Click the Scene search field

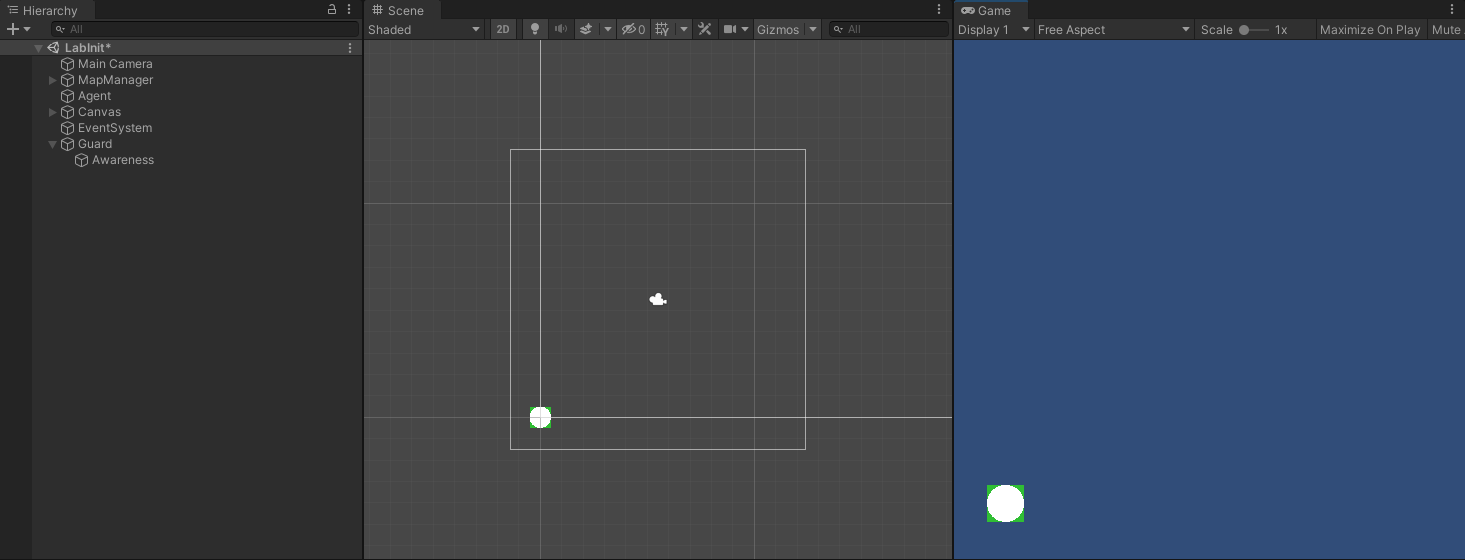point(888,29)
